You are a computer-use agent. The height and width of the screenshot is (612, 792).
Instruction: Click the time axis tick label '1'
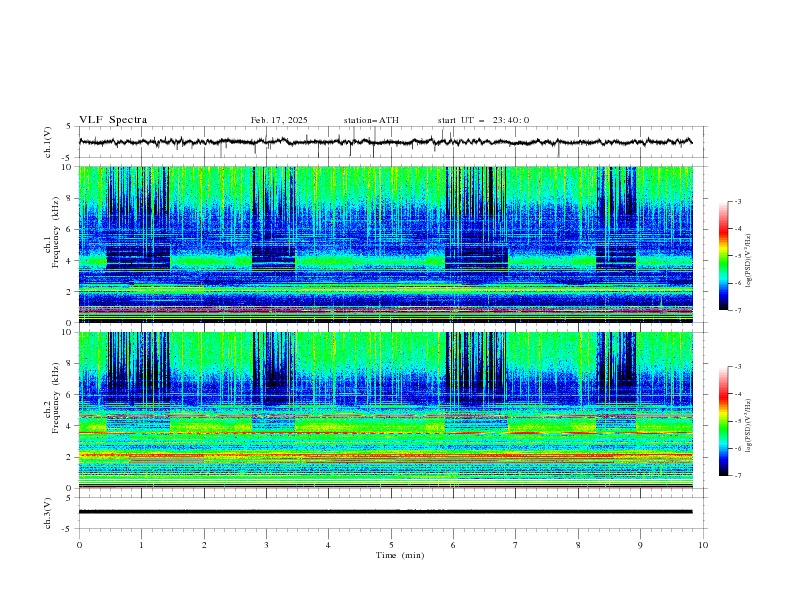tap(141, 545)
